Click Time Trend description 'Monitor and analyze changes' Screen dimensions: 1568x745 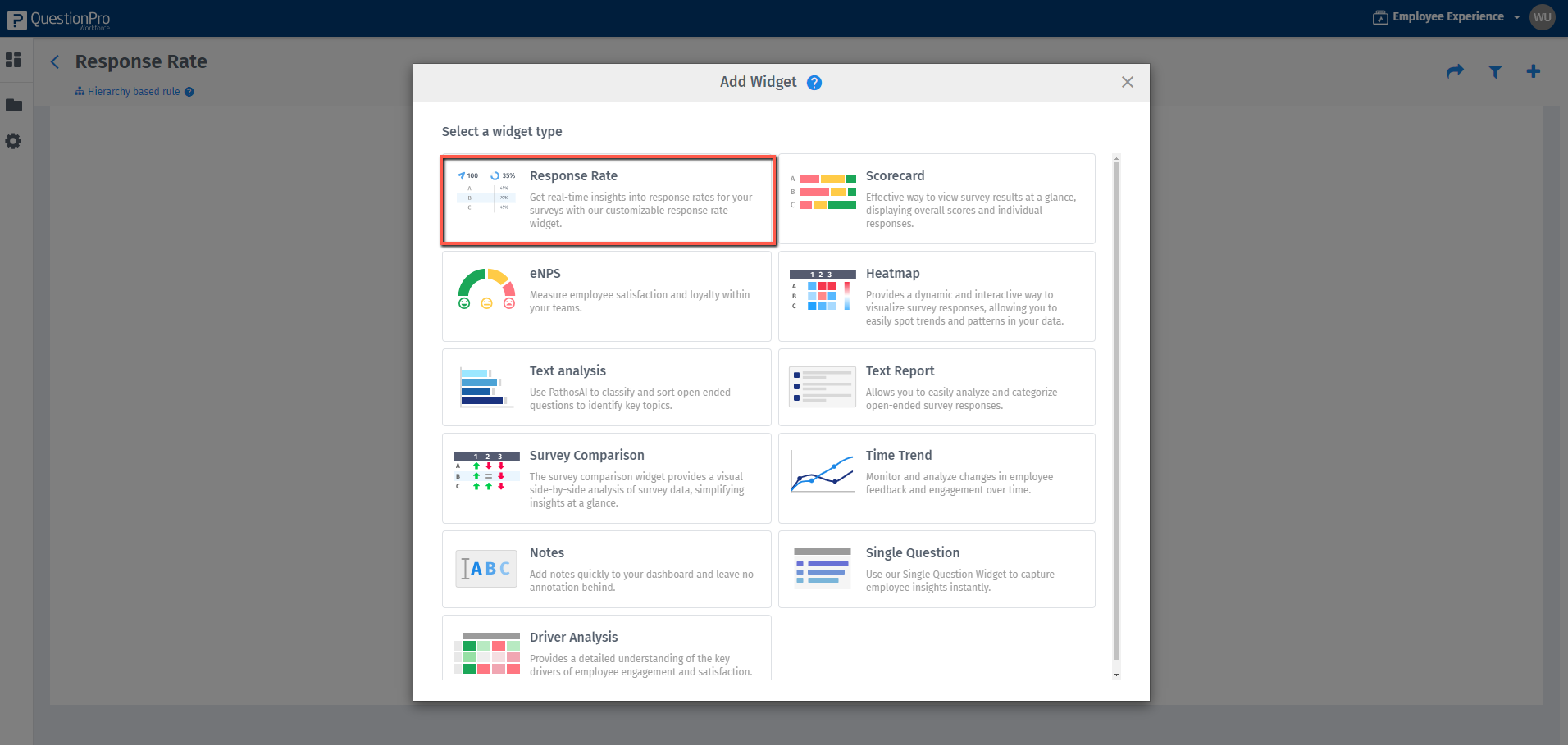(x=959, y=484)
